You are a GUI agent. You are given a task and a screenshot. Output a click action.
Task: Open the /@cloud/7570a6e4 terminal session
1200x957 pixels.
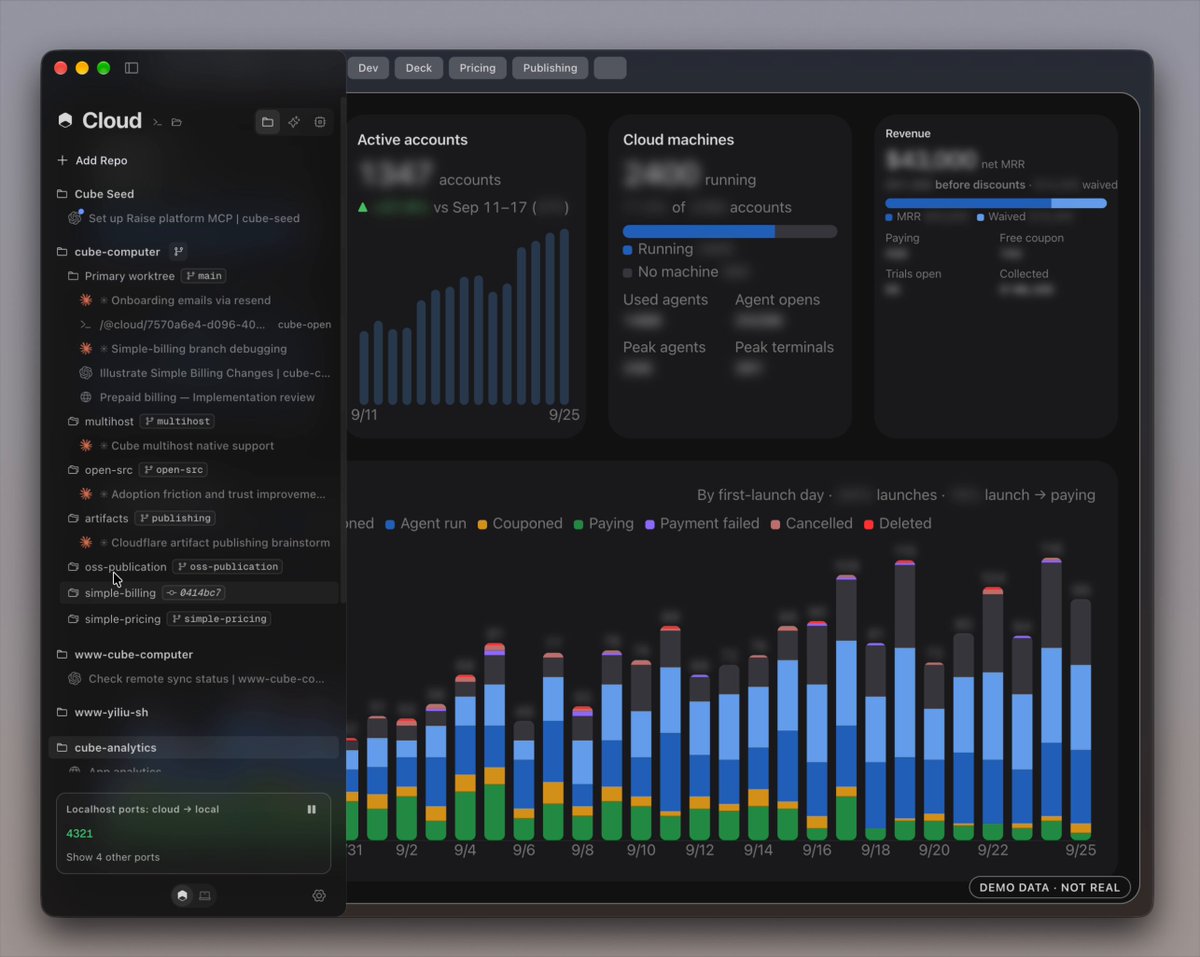pyautogui.click(x=204, y=324)
